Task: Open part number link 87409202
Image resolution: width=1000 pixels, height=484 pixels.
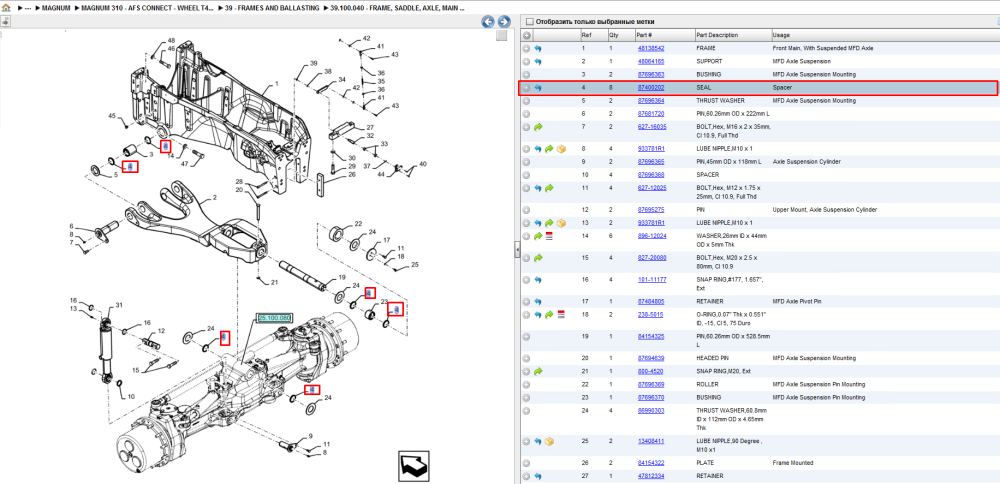Action: [x=651, y=88]
